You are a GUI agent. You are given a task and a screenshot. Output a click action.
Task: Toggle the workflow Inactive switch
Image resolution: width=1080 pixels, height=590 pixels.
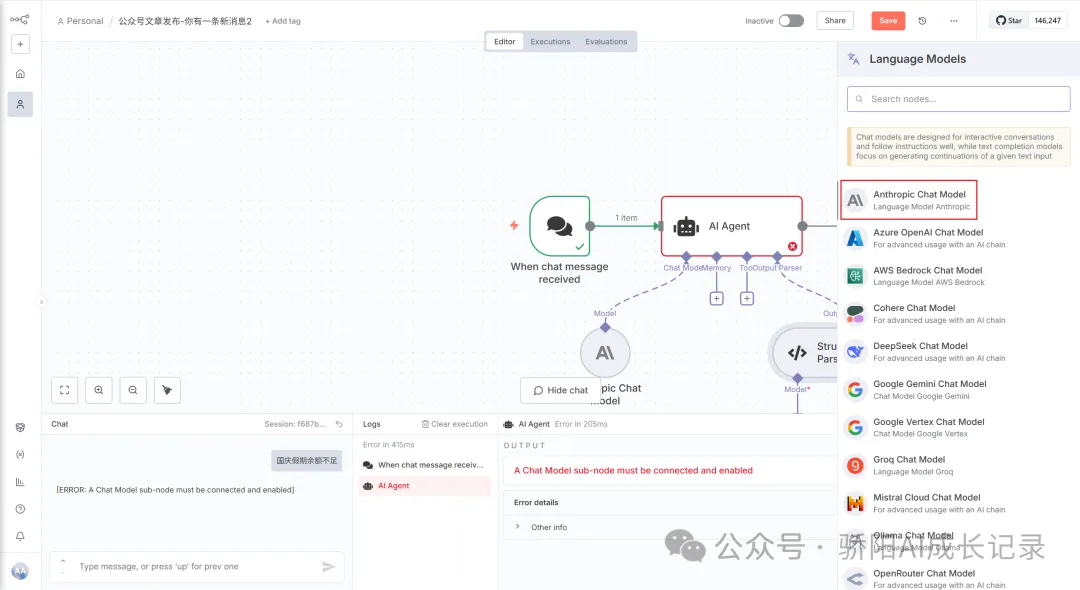[x=791, y=21]
